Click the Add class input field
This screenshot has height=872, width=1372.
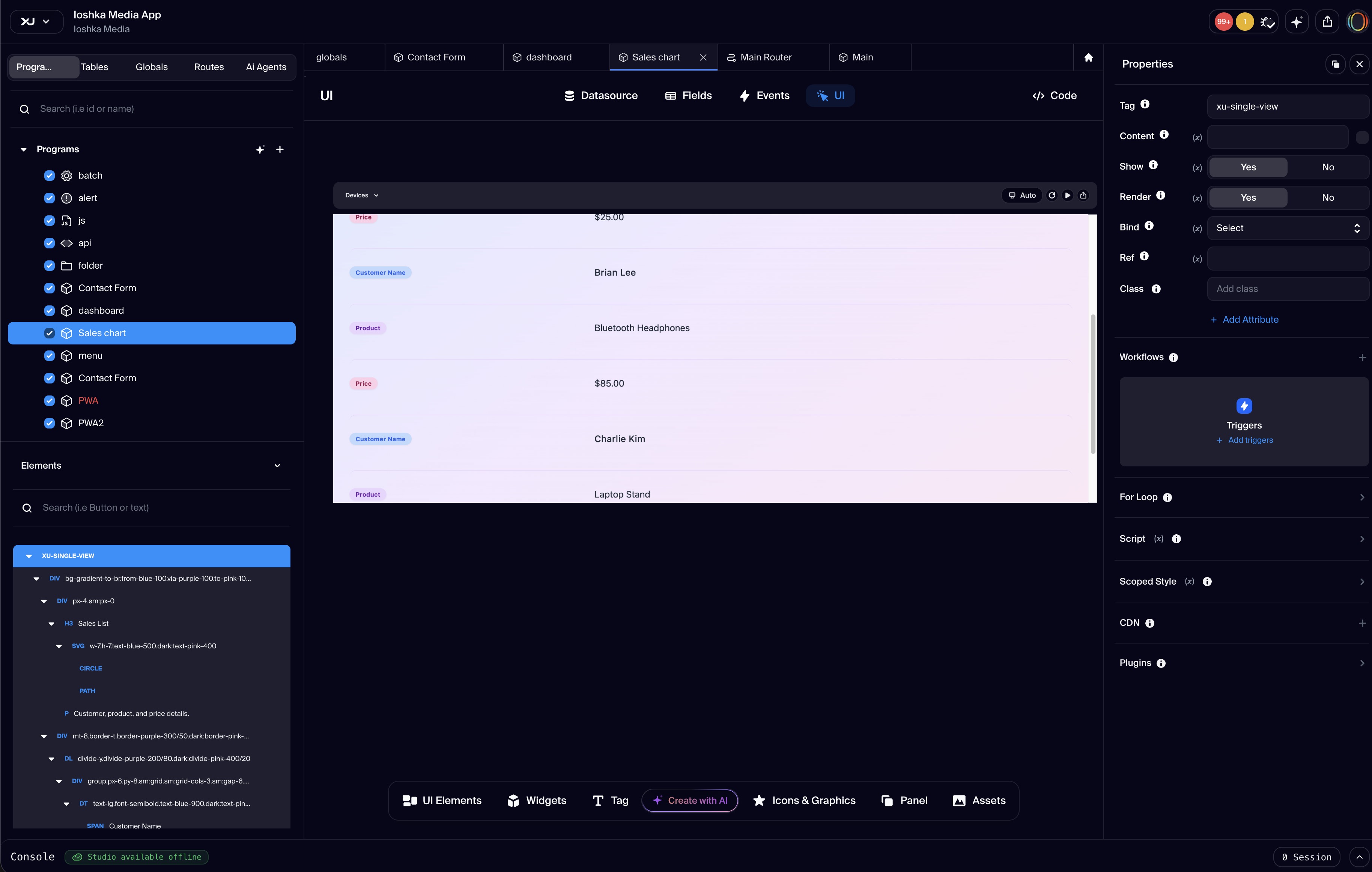[1287, 289]
